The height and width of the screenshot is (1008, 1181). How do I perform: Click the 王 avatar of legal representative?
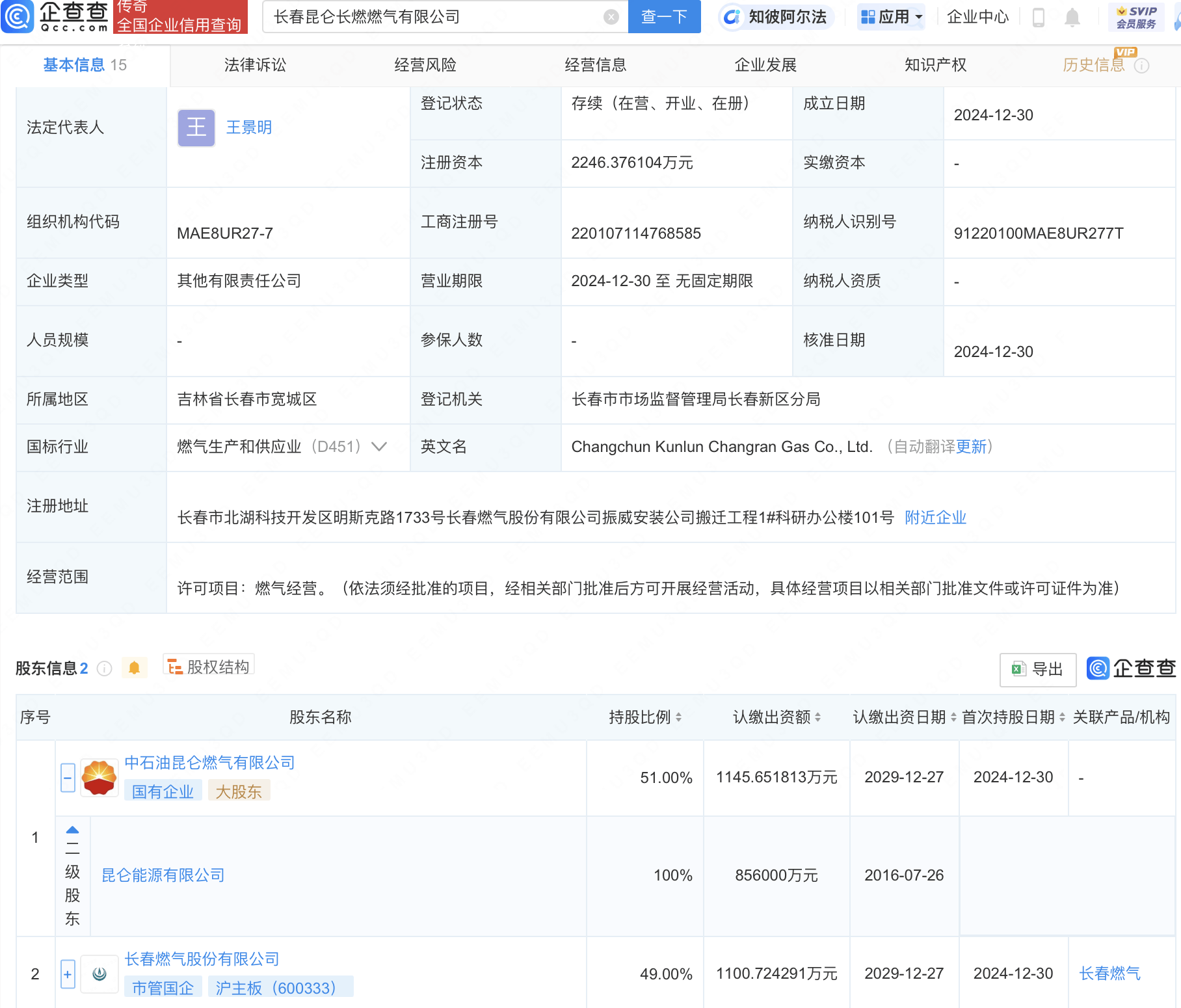pos(196,127)
